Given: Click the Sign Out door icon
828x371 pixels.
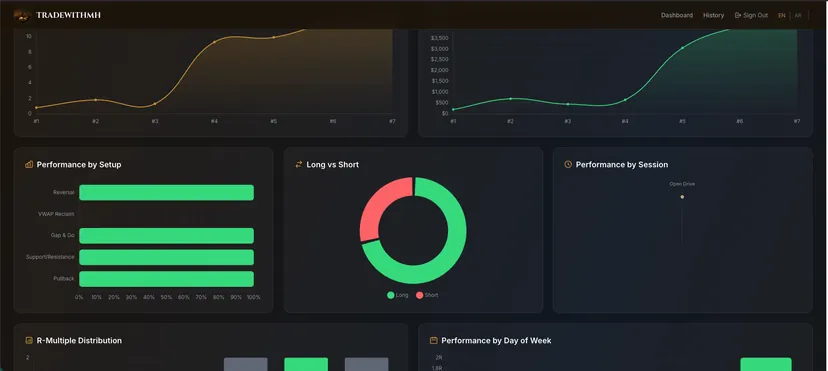Looking at the screenshot, I should point(738,15).
